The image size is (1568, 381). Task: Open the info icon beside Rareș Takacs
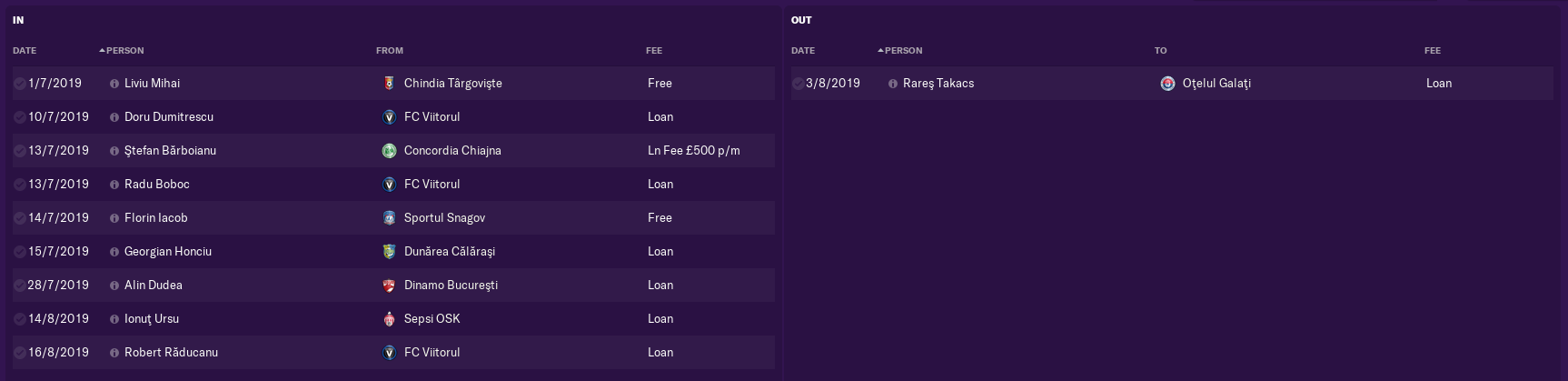[x=893, y=83]
